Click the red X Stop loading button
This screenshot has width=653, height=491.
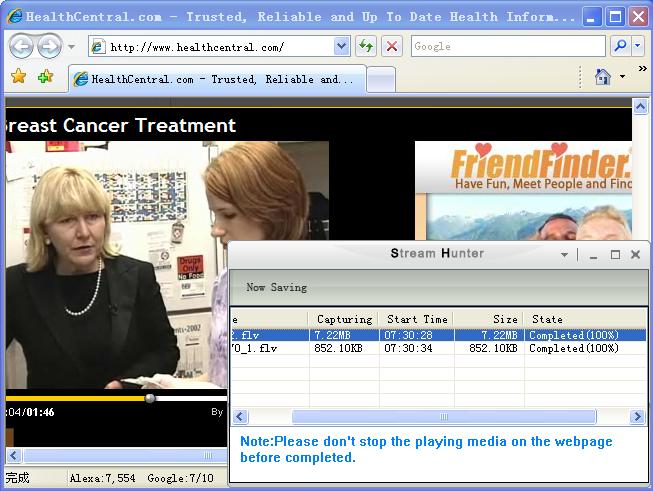(x=391, y=46)
